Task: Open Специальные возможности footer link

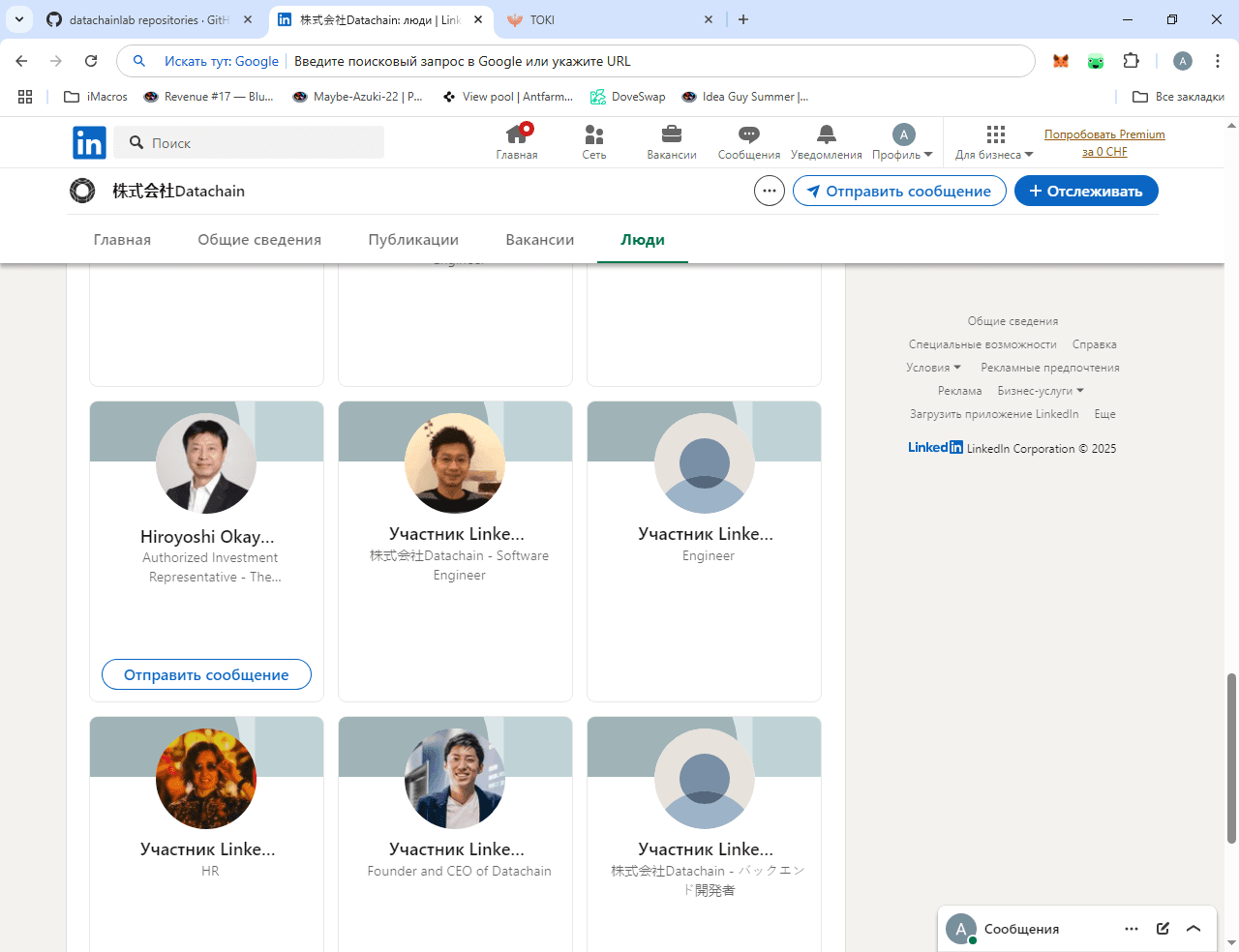Action: coord(982,344)
